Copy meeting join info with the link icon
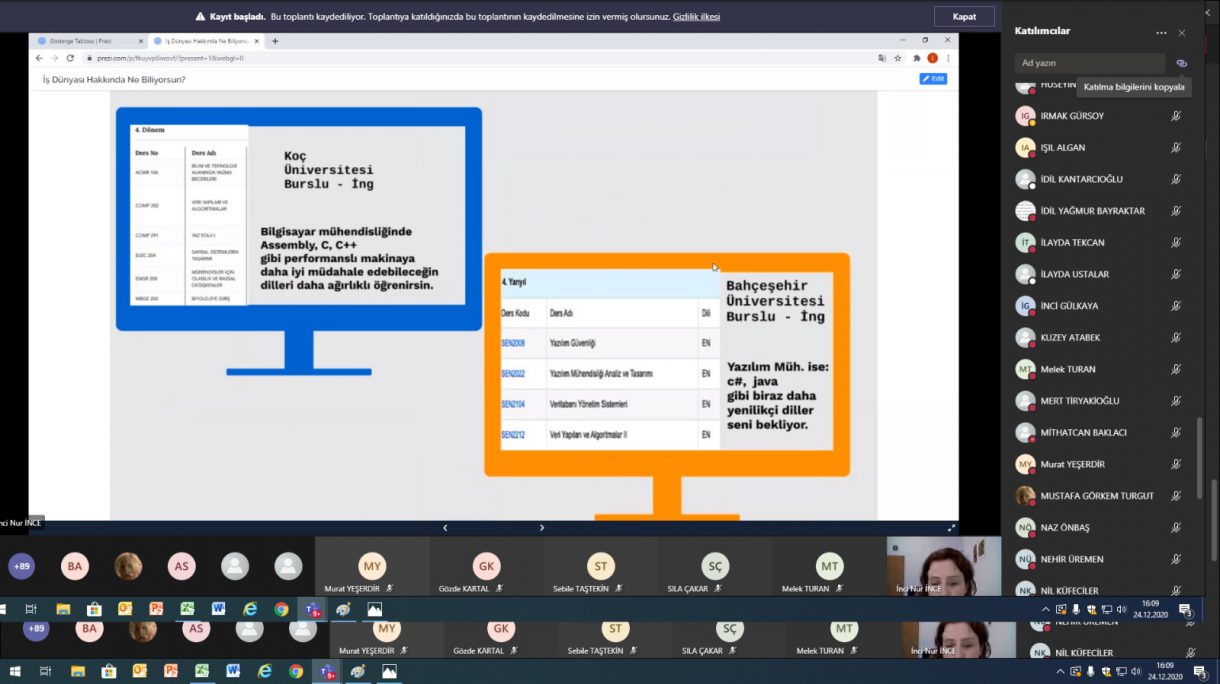This screenshot has height=684, width=1220. click(x=1181, y=63)
